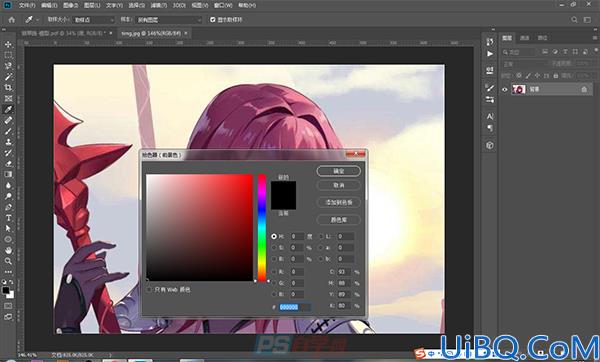The image size is (600, 362).
Task: Select the R red radio button
Action: (x=274, y=272)
